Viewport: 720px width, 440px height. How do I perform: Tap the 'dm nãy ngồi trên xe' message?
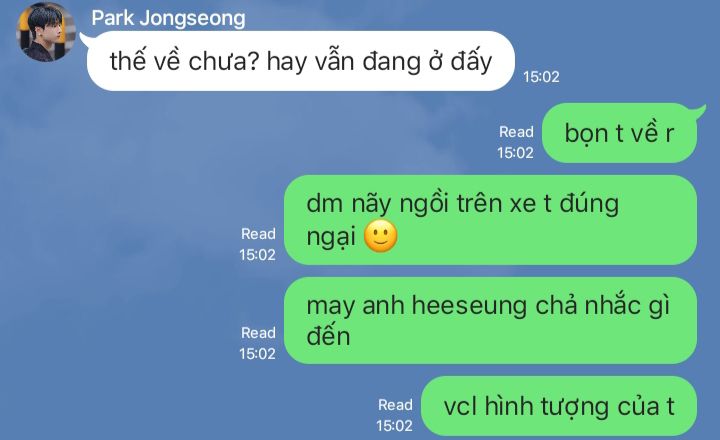[490, 220]
